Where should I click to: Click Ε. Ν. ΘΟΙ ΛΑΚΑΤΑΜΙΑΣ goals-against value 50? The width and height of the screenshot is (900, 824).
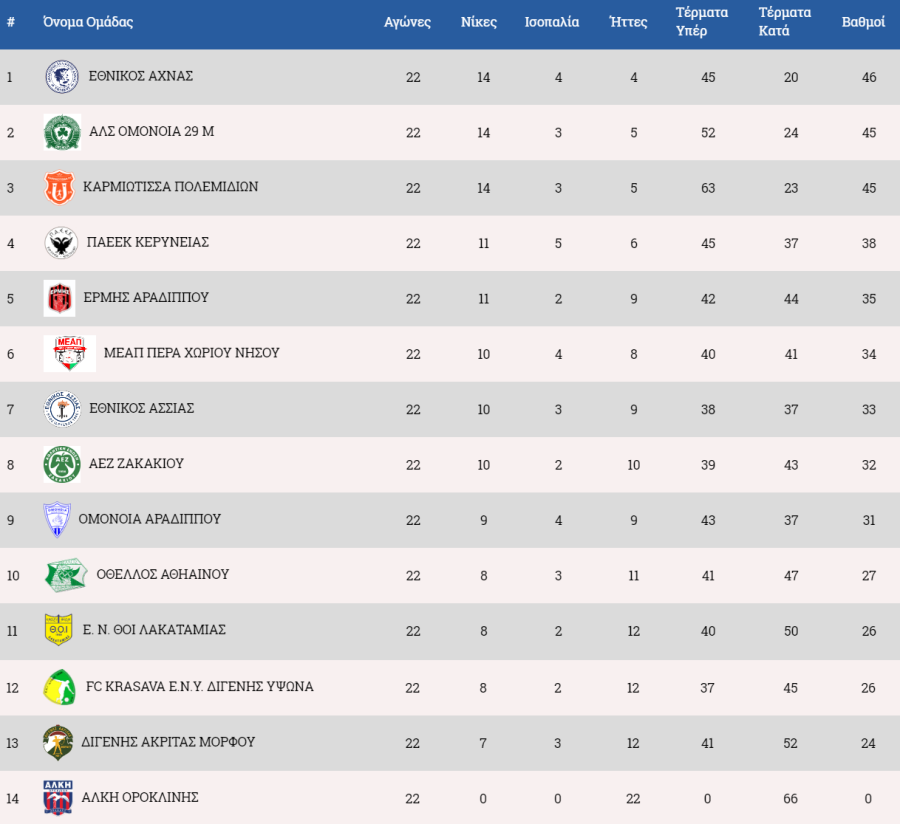[791, 631]
